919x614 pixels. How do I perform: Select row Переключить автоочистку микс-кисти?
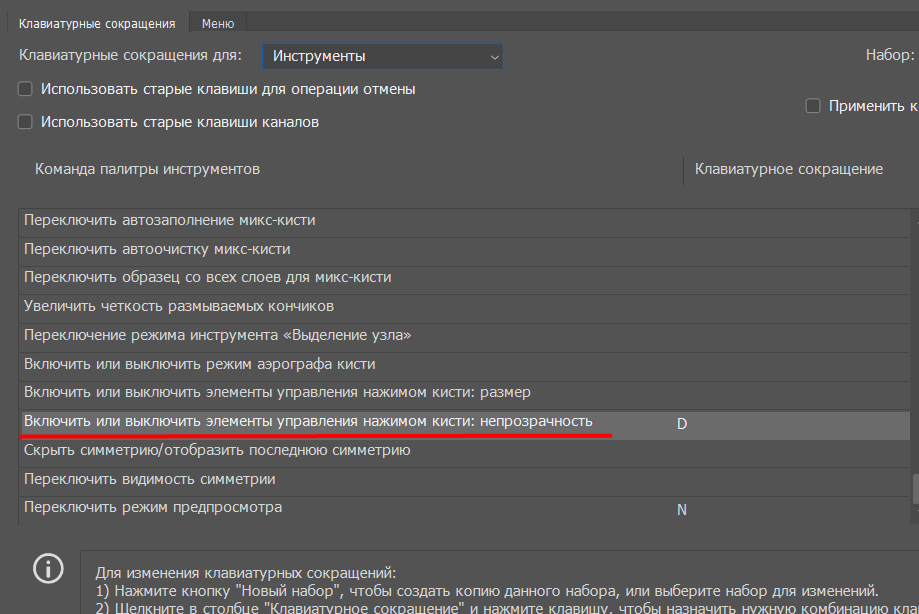click(x=464, y=252)
